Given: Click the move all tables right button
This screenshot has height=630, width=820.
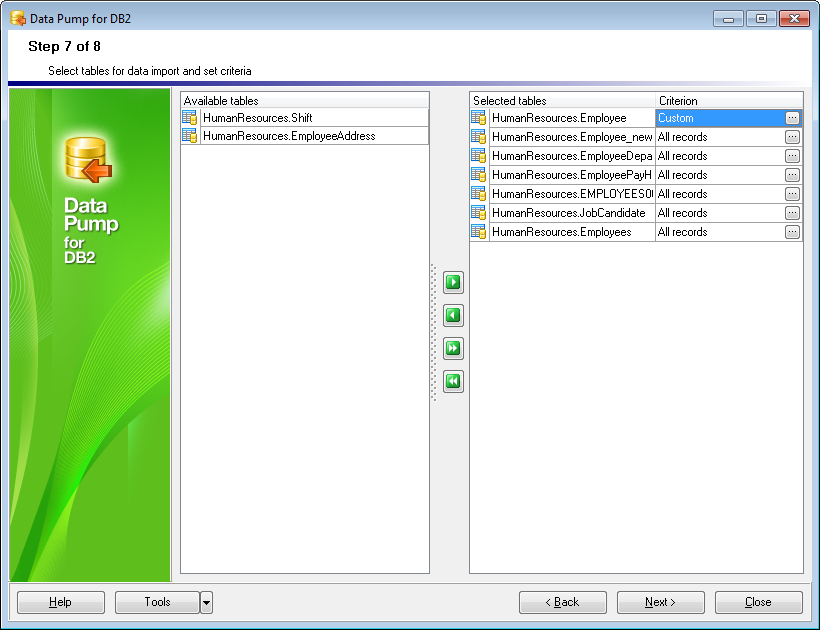Looking at the screenshot, I should (453, 349).
